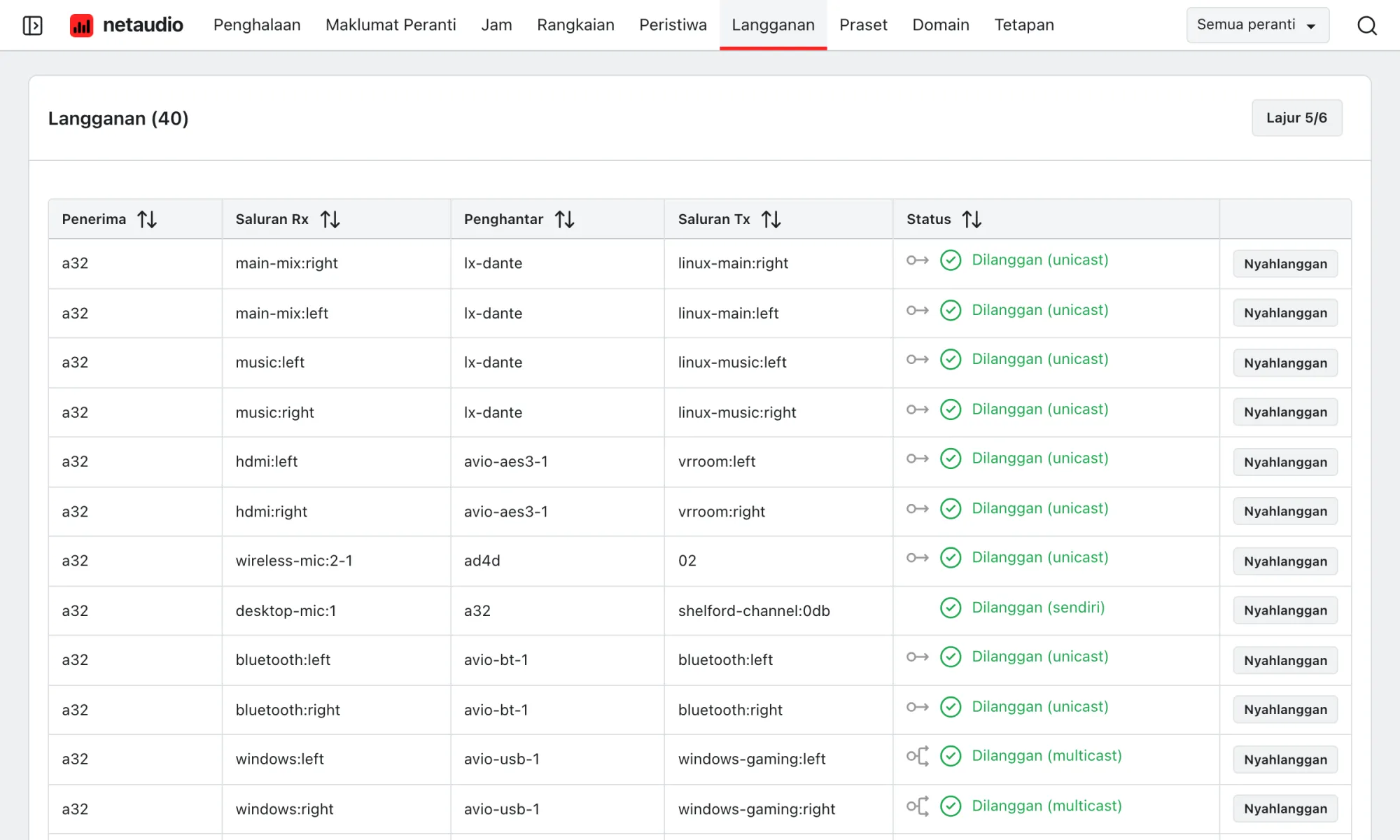This screenshot has height=840, width=1400.
Task: Open the Peristiwa tab
Action: (x=673, y=25)
